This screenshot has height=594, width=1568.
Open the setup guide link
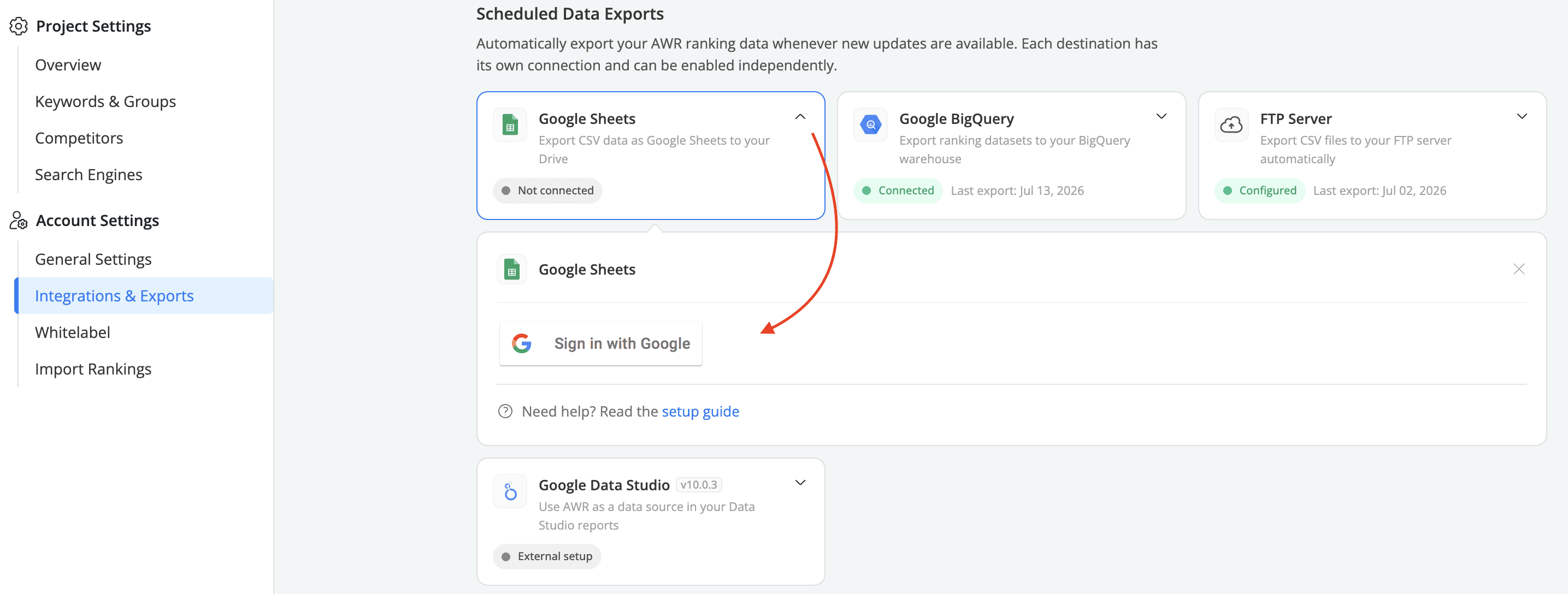700,412
